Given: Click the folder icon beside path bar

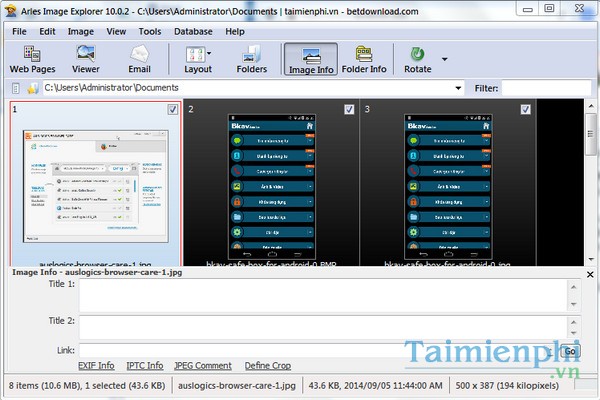Looking at the screenshot, I should click(33, 88).
